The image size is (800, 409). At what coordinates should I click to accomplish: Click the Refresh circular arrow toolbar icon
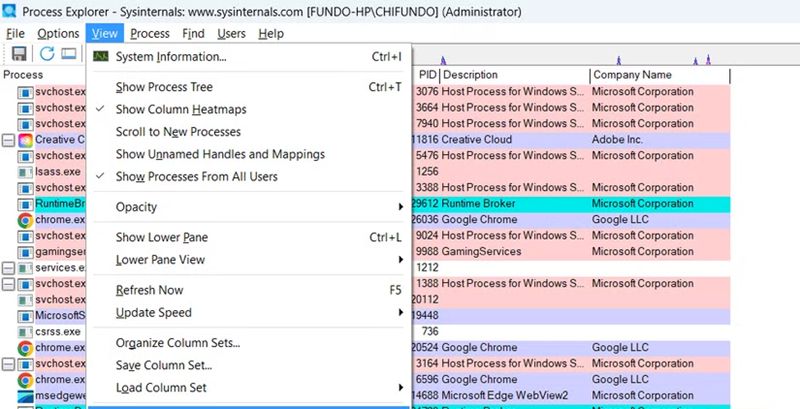coord(46,54)
